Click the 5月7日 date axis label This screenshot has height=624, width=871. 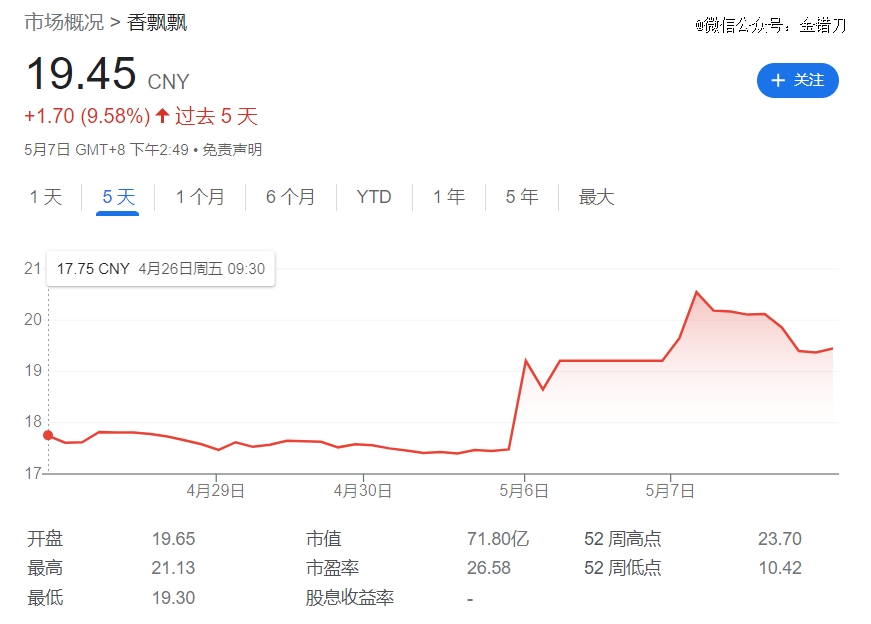tap(670, 491)
